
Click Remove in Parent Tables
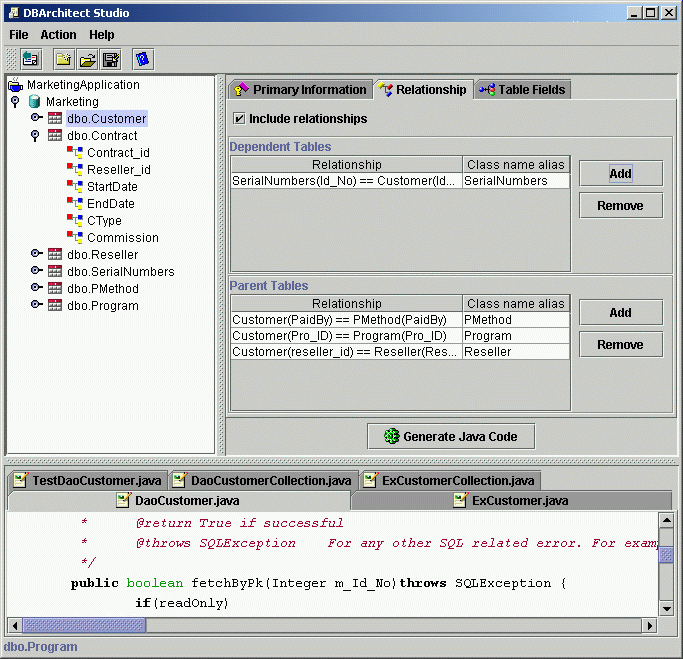(621, 345)
